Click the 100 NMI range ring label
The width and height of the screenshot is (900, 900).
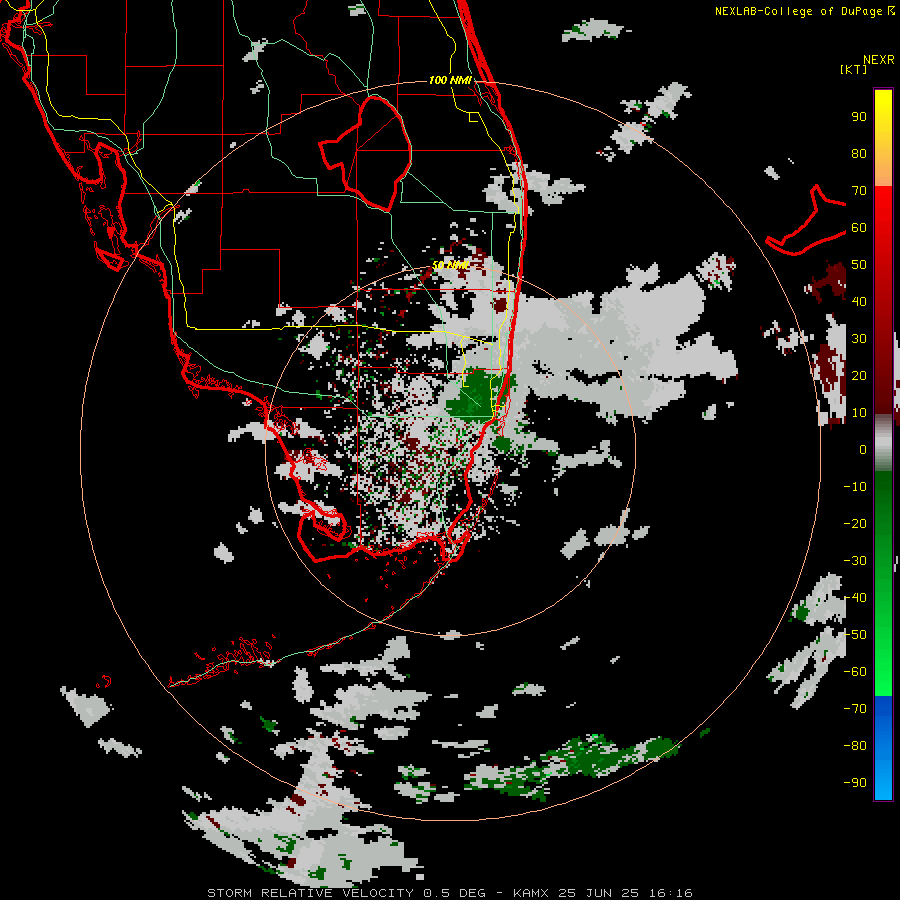point(450,80)
